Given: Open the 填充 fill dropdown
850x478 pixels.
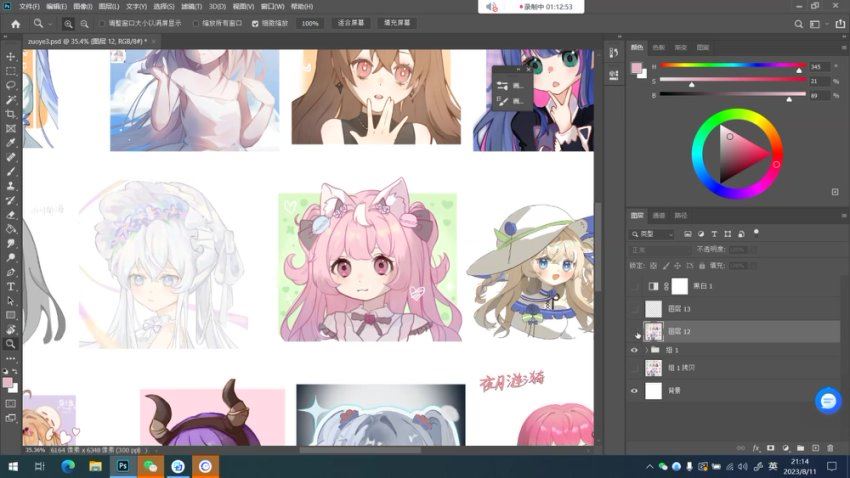Looking at the screenshot, I should (x=752, y=266).
